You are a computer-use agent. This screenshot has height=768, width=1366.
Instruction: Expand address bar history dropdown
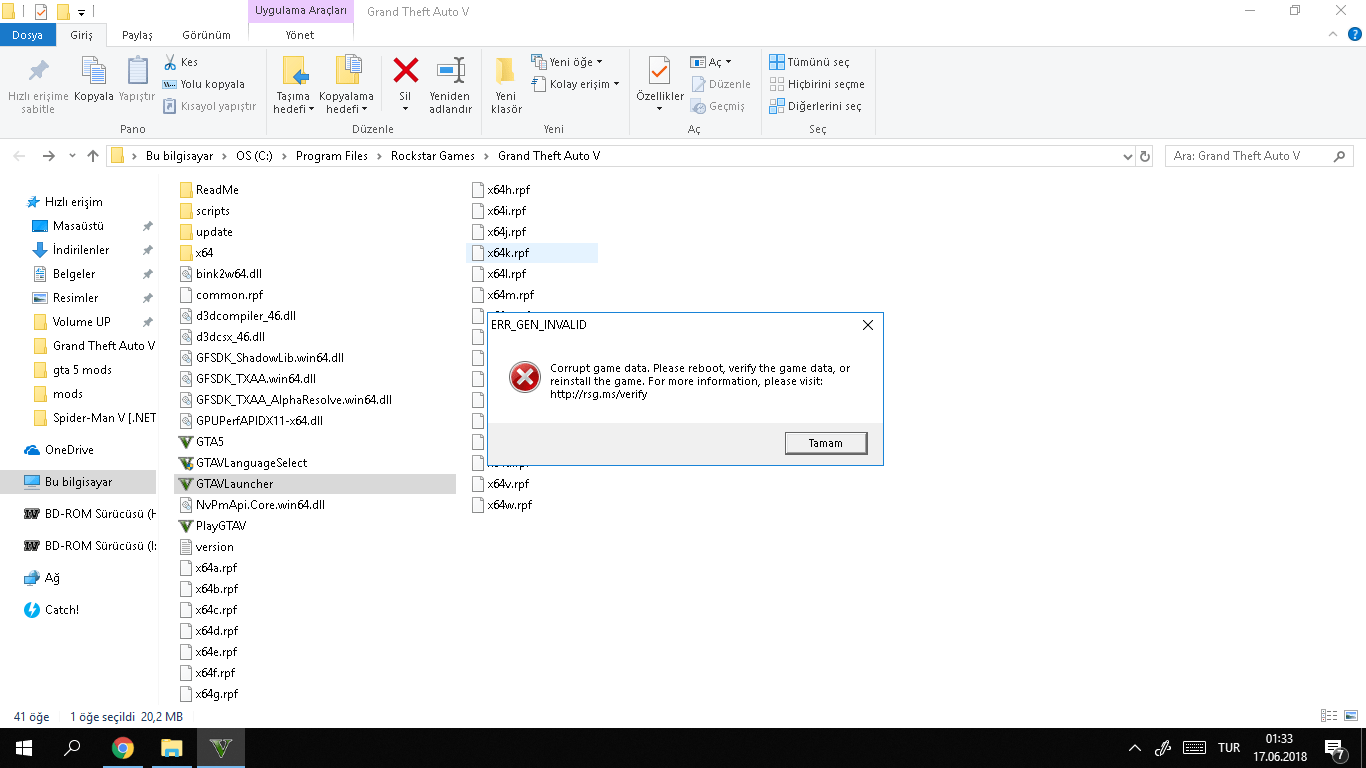pyautogui.click(x=1127, y=156)
